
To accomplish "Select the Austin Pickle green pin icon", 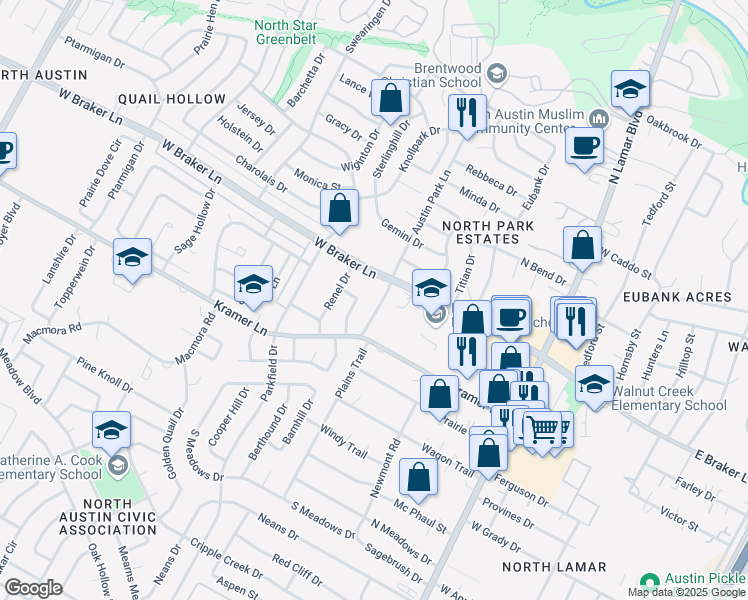I will tap(649, 582).
